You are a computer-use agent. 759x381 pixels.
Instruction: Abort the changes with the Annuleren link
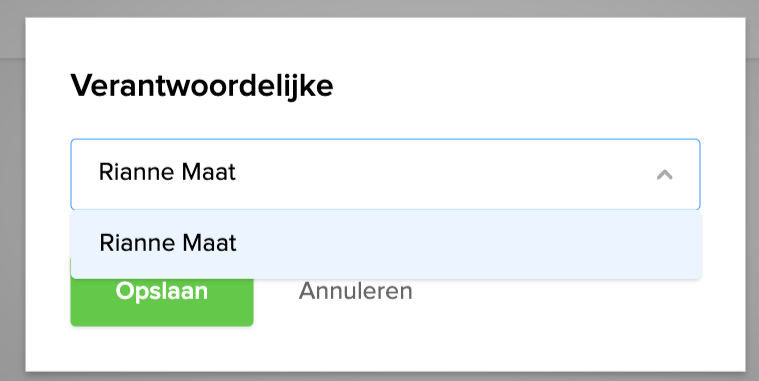[x=355, y=291]
